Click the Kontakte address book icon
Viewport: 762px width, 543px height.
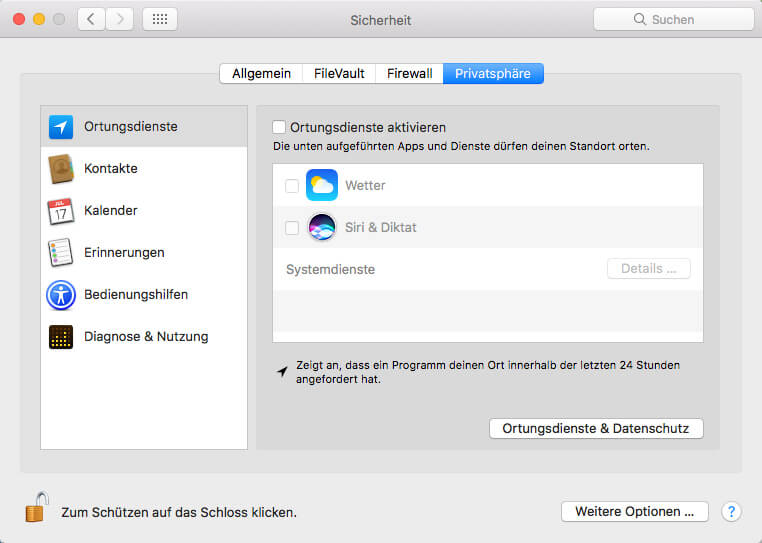pyautogui.click(x=61, y=169)
